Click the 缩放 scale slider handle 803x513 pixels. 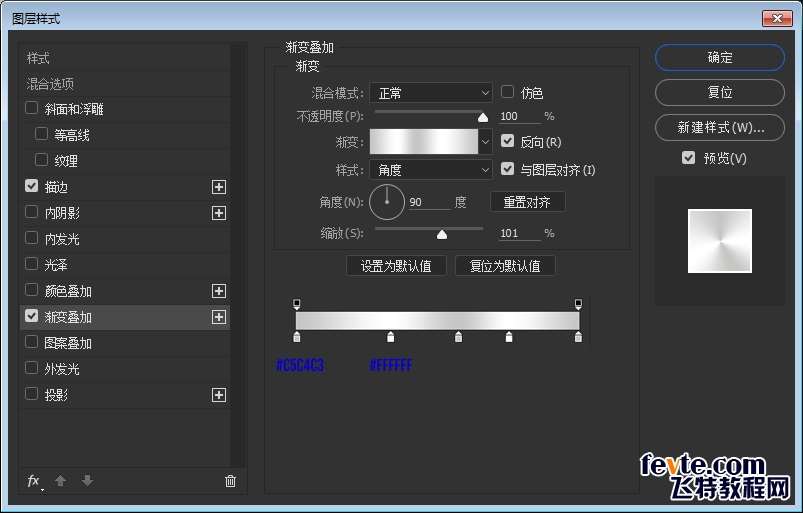coord(442,234)
